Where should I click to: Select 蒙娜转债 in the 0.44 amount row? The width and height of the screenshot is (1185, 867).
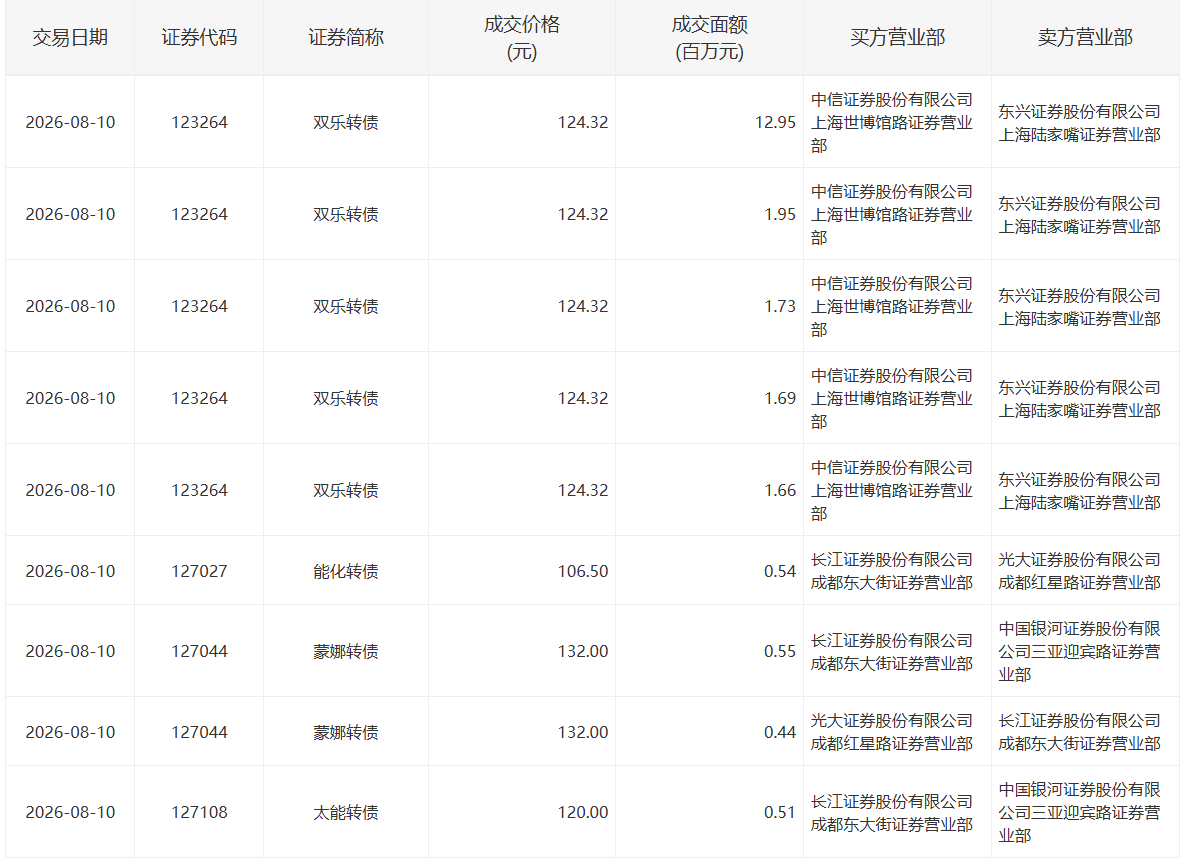click(x=345, y=732)
